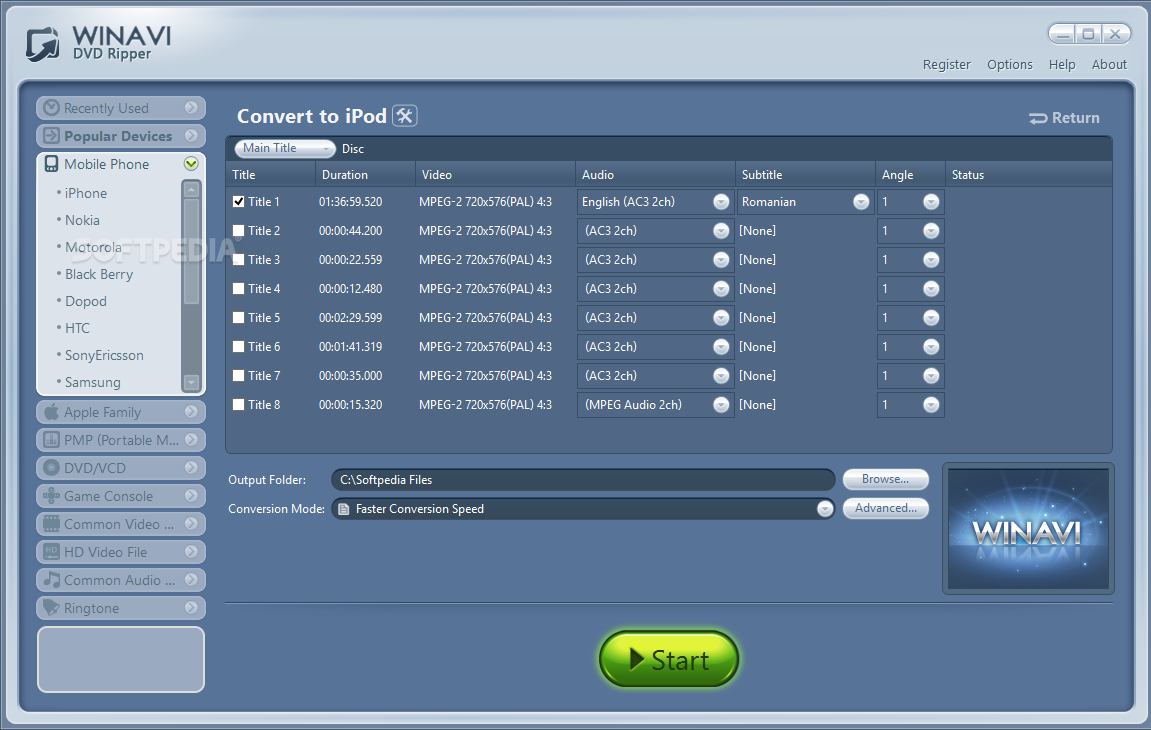The width and height of the screenshot is (1151, 730).
Task: Check the Title 2 checkbox
Action: tap(239, 231)
